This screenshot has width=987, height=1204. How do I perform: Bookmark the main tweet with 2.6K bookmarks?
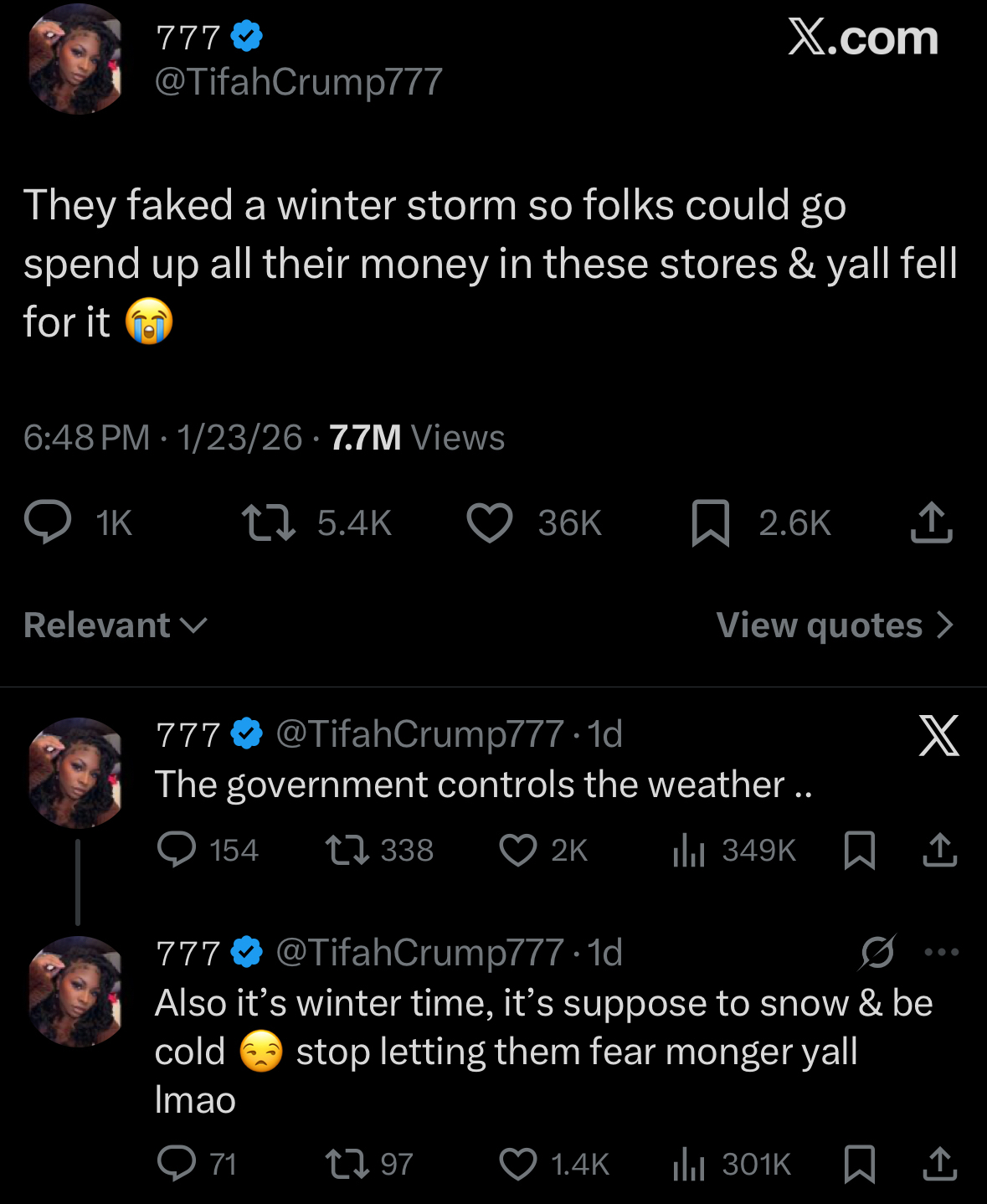pos(711,523)
